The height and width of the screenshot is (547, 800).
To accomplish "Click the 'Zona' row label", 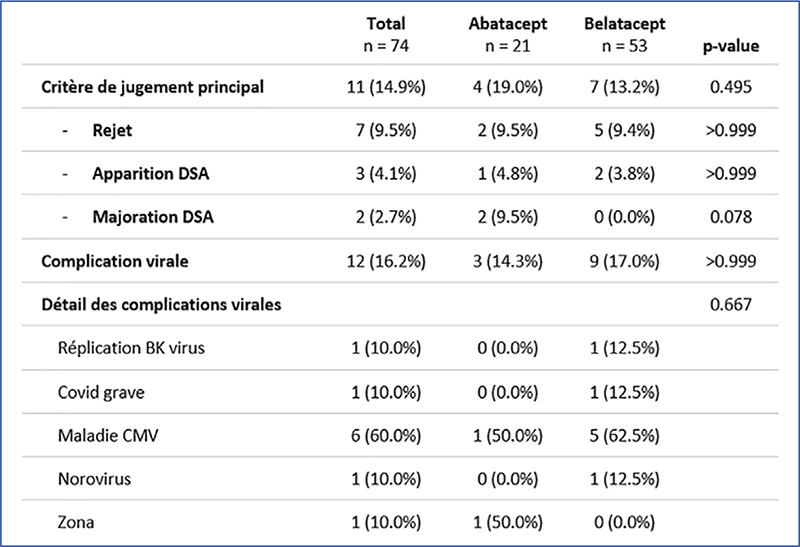I will click(x=73, y=522).
